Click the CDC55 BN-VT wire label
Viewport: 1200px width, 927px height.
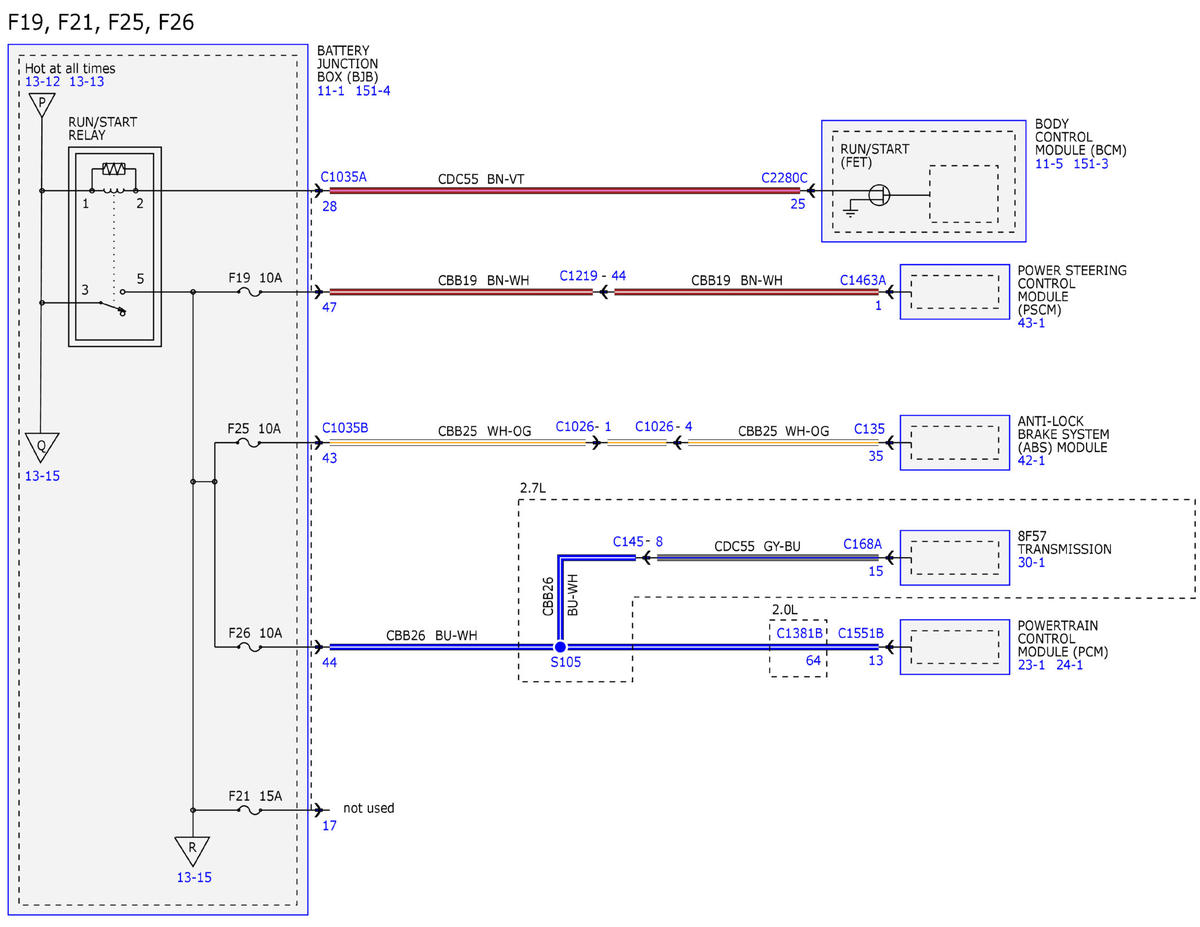481,179
